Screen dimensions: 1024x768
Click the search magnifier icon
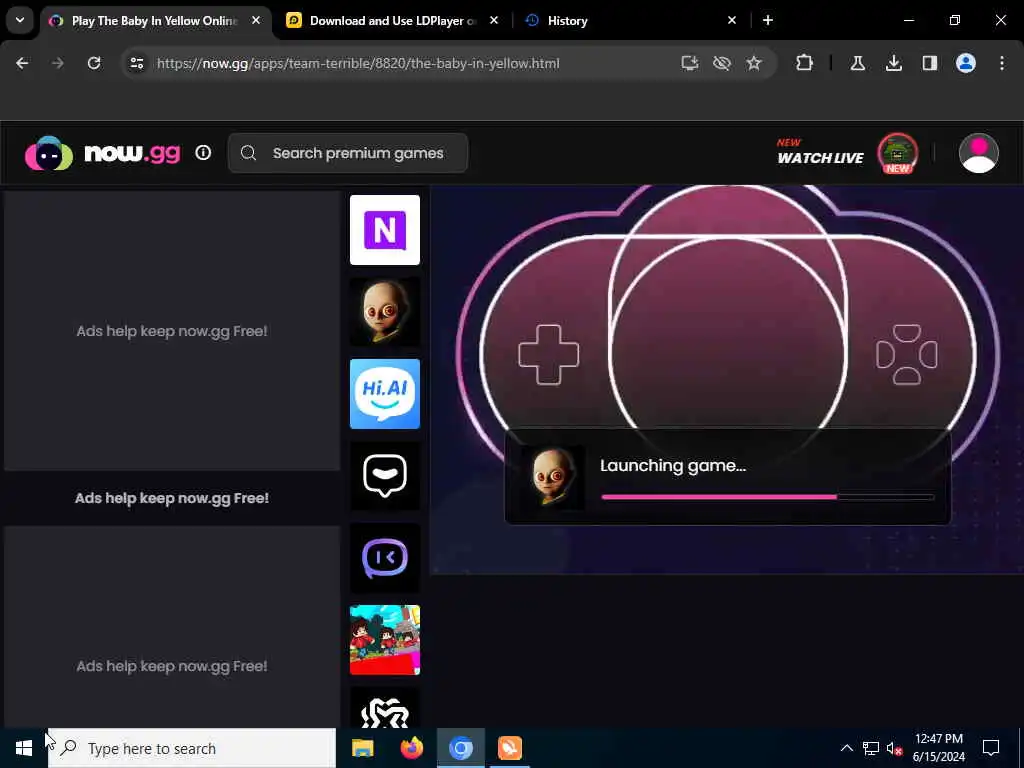(248, 153)
